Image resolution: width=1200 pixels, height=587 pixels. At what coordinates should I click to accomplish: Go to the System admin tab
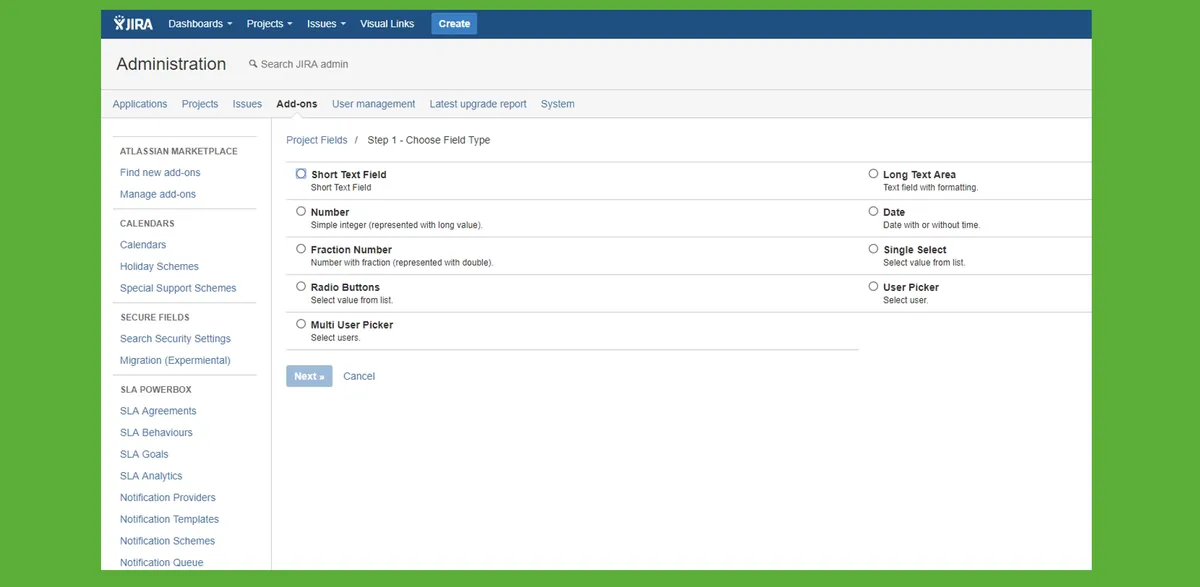(558, 104)
